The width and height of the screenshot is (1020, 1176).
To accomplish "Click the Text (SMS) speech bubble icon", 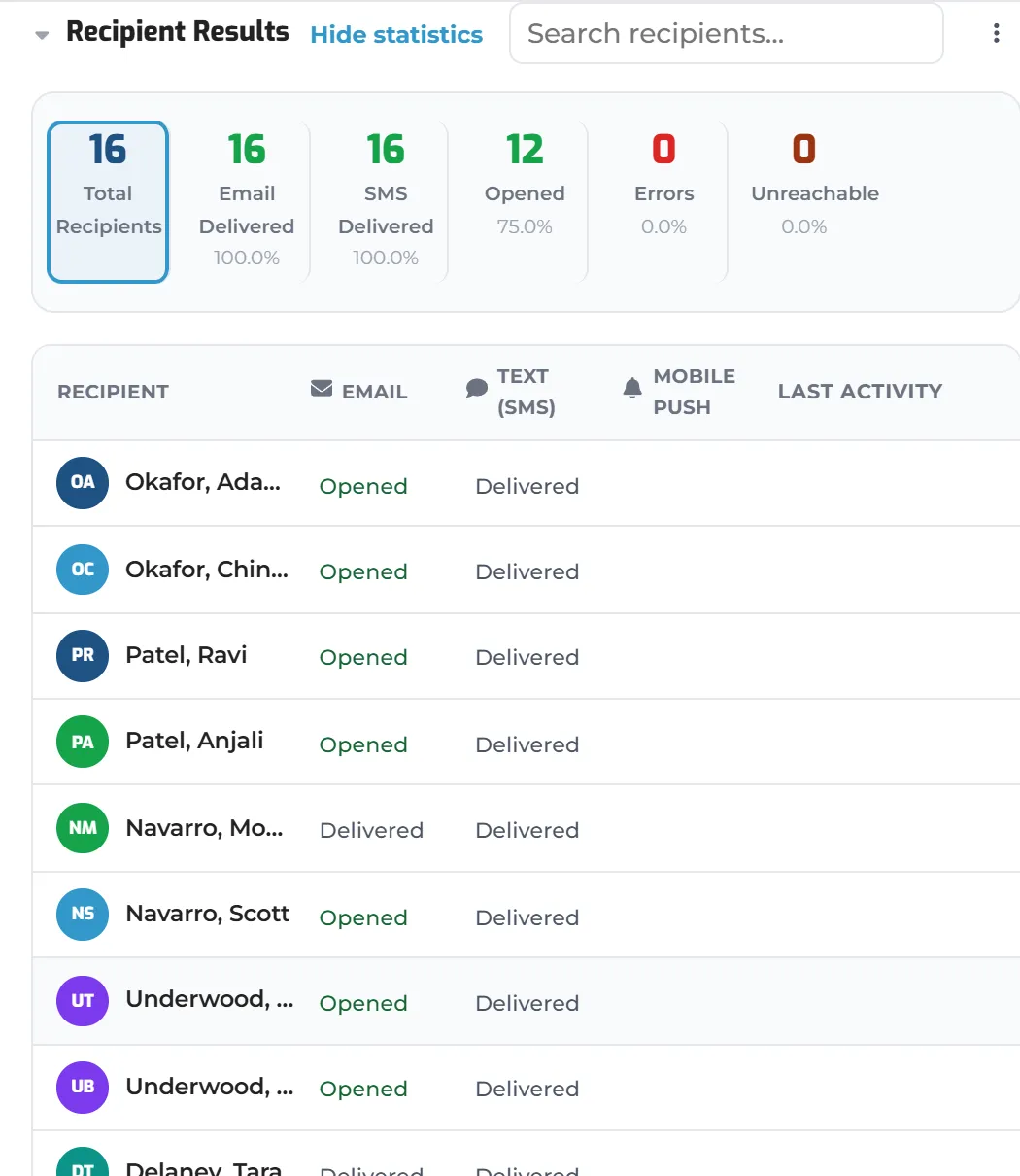I will click(477, 389).
